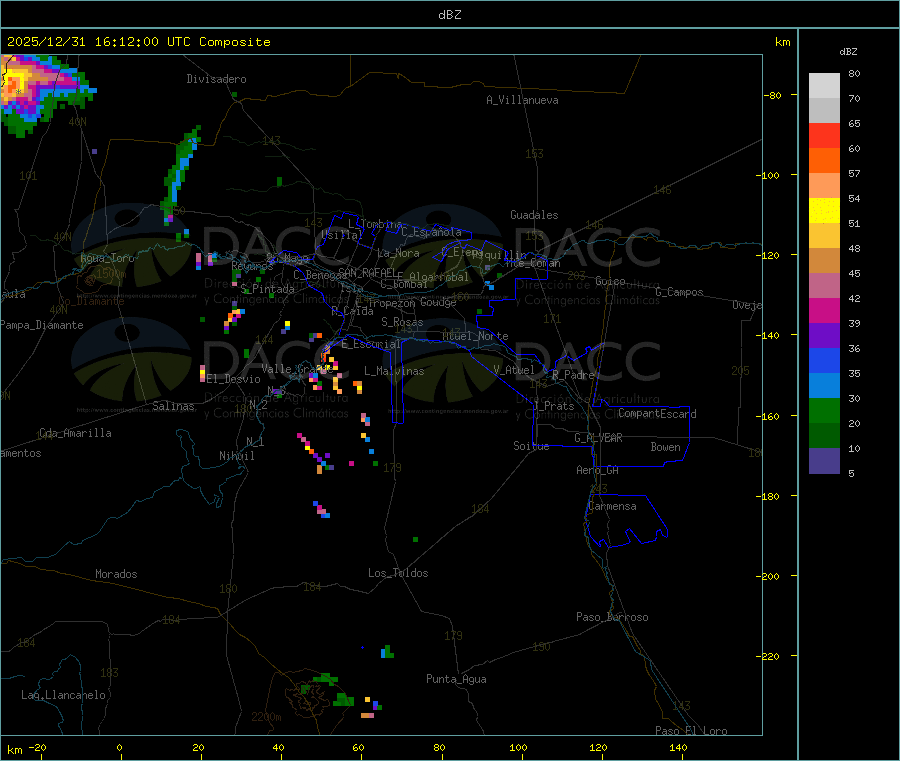This screenshot has width=900, height=761.
Task: Click the Agua_Toro map label
Action: pos(107,258)
